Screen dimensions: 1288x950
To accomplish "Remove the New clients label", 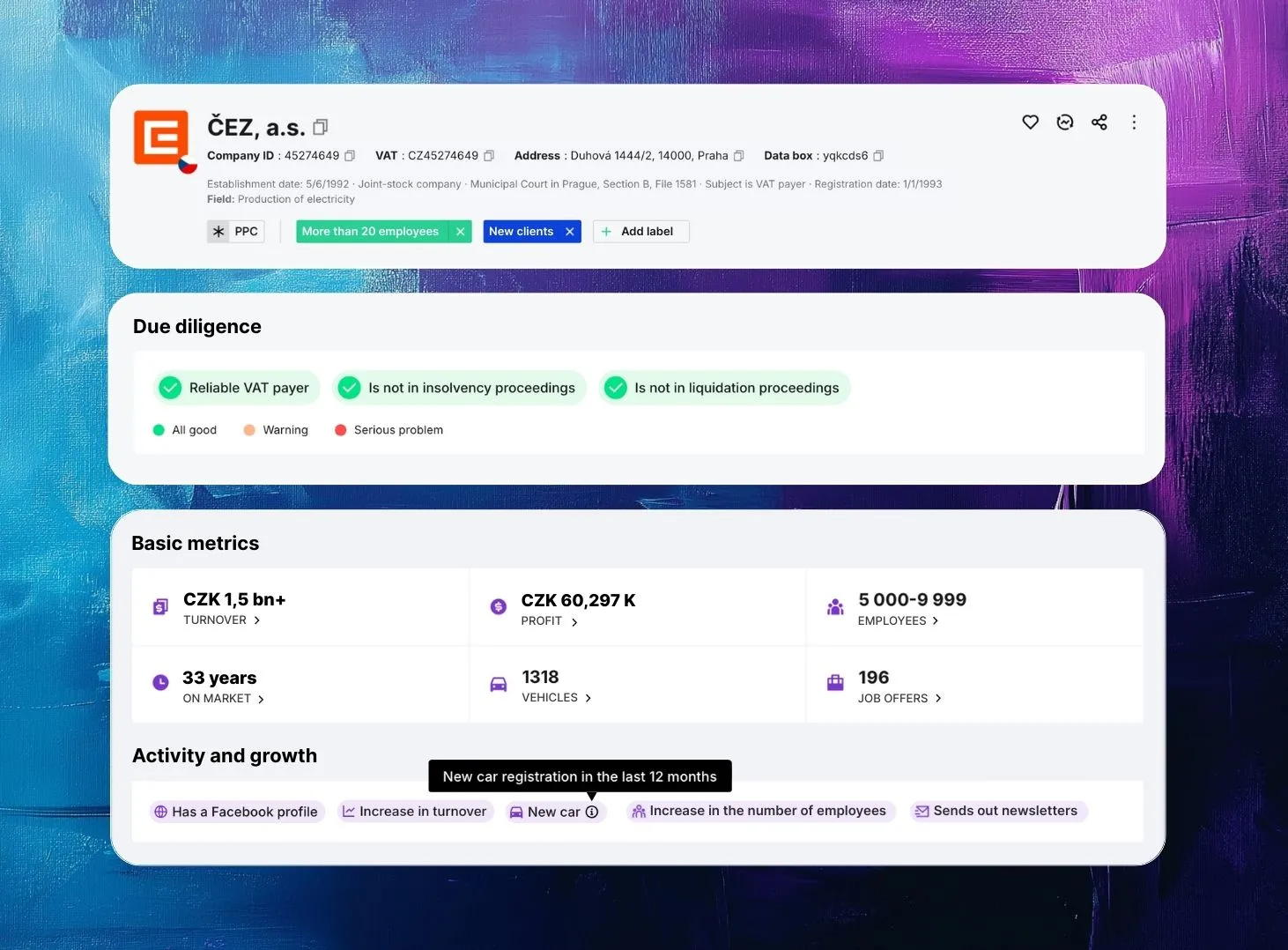I will click(x=570, y=232).
